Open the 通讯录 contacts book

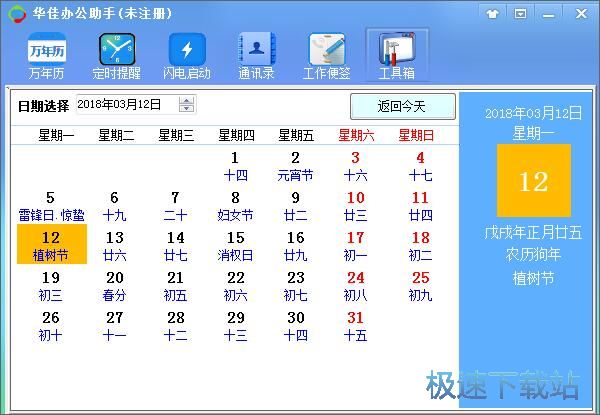(256, 55)
